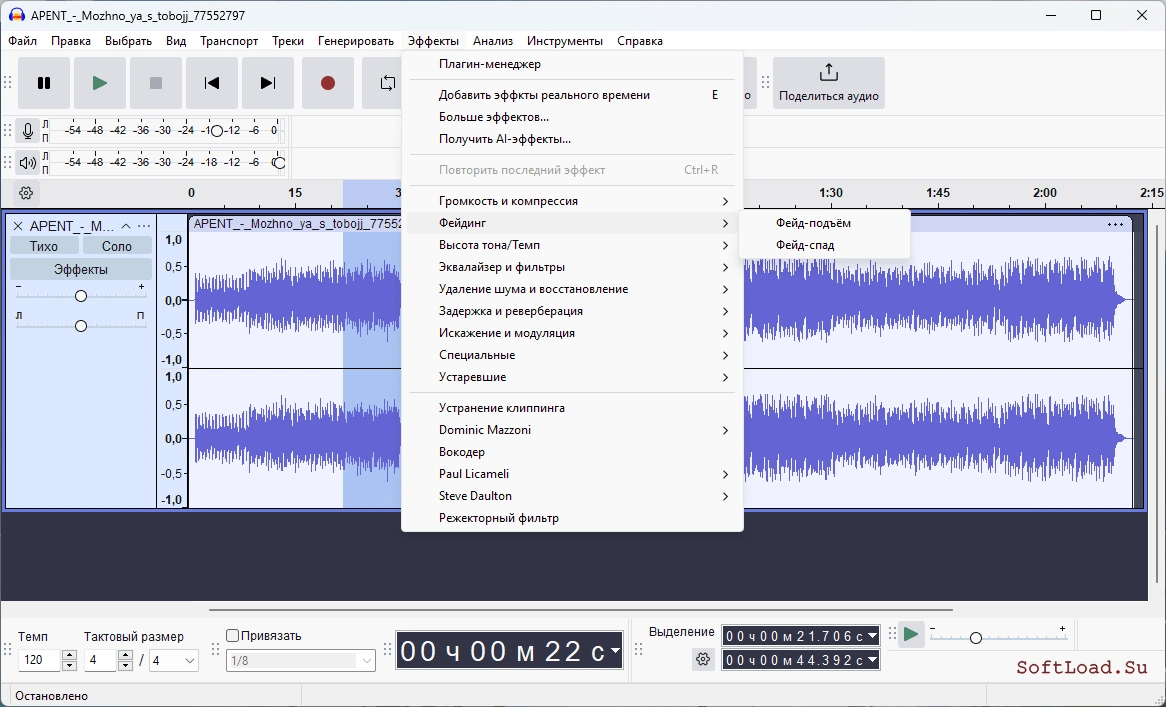Enable the Привязать snap checkbox
This screenshot has height=707, width=1166.
(x=233, y=636)
